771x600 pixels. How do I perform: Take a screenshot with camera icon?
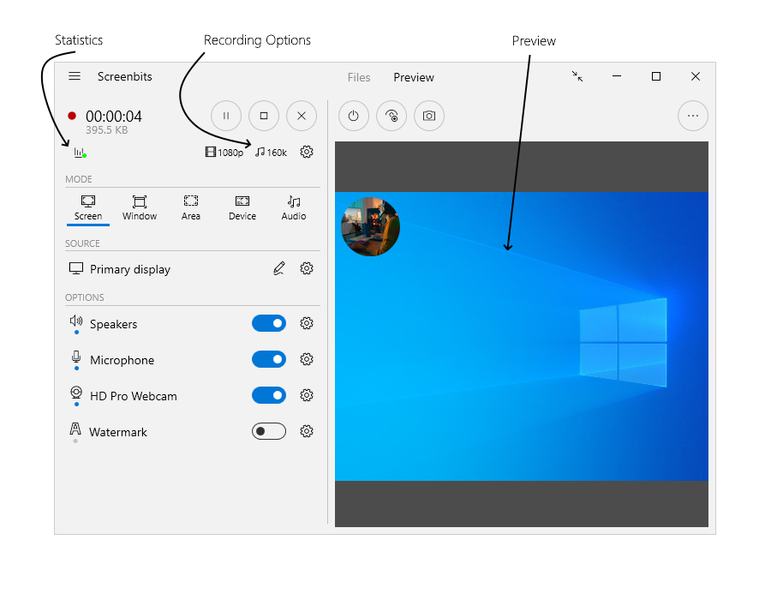point(429,116)
